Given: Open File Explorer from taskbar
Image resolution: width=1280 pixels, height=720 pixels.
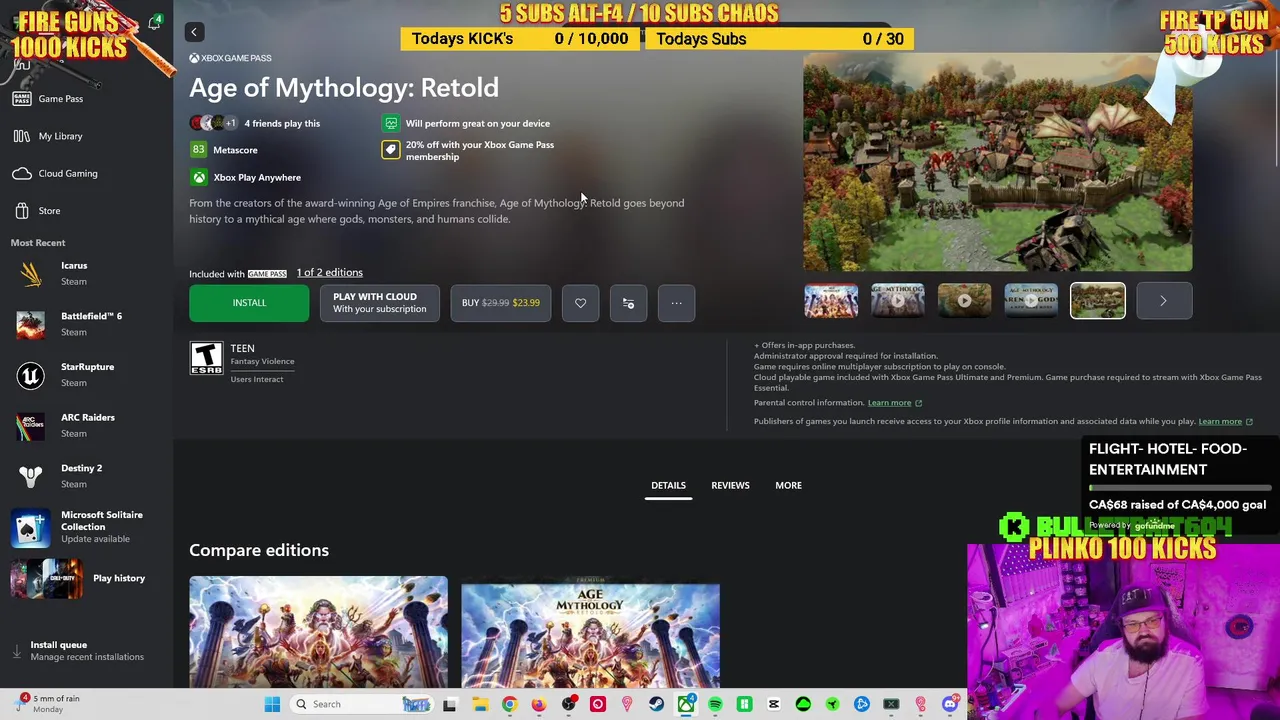Looking at the screenshot, I should (x=480, y=704).
